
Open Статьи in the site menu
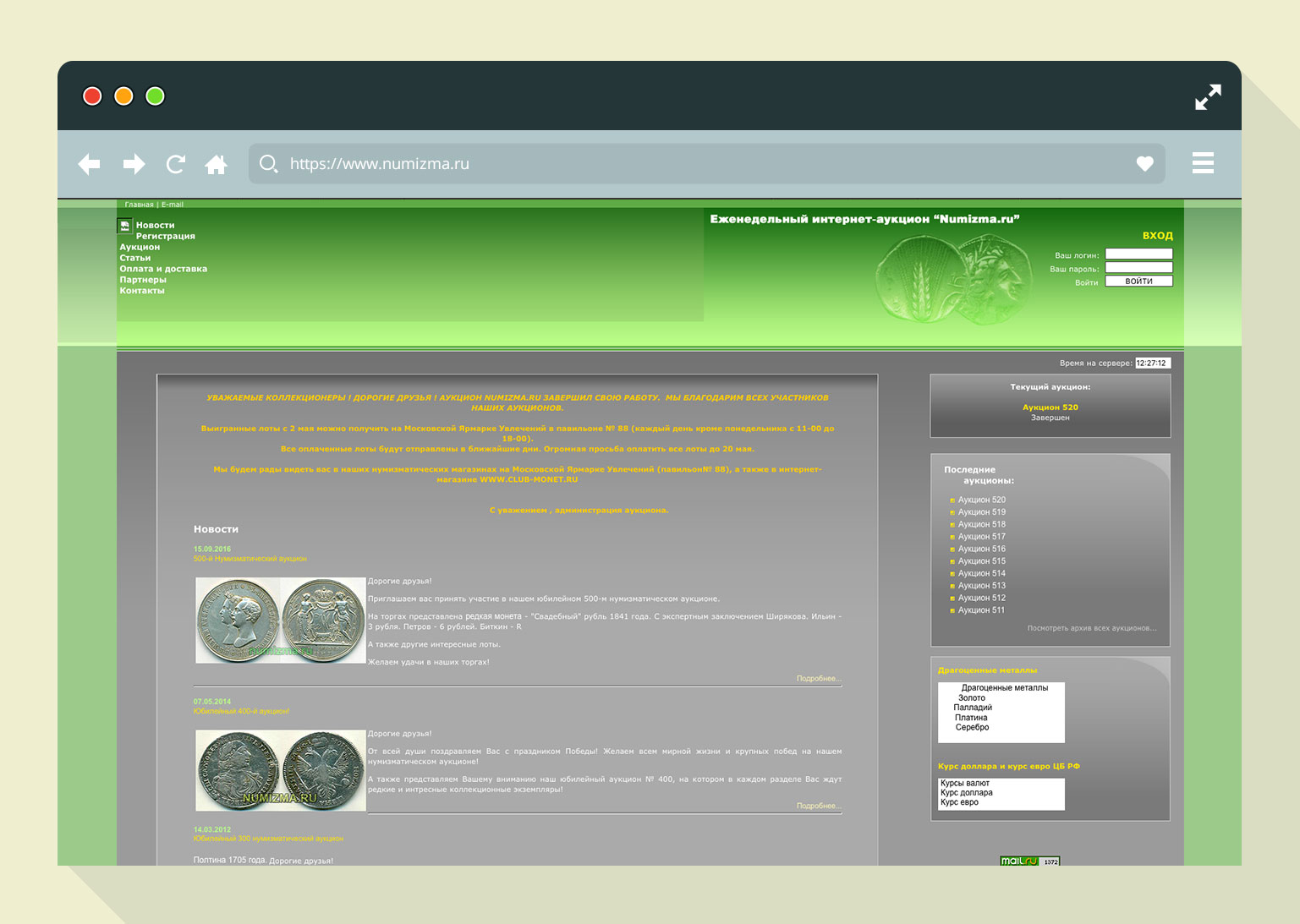pyautogui.click(x=135, y=259)
